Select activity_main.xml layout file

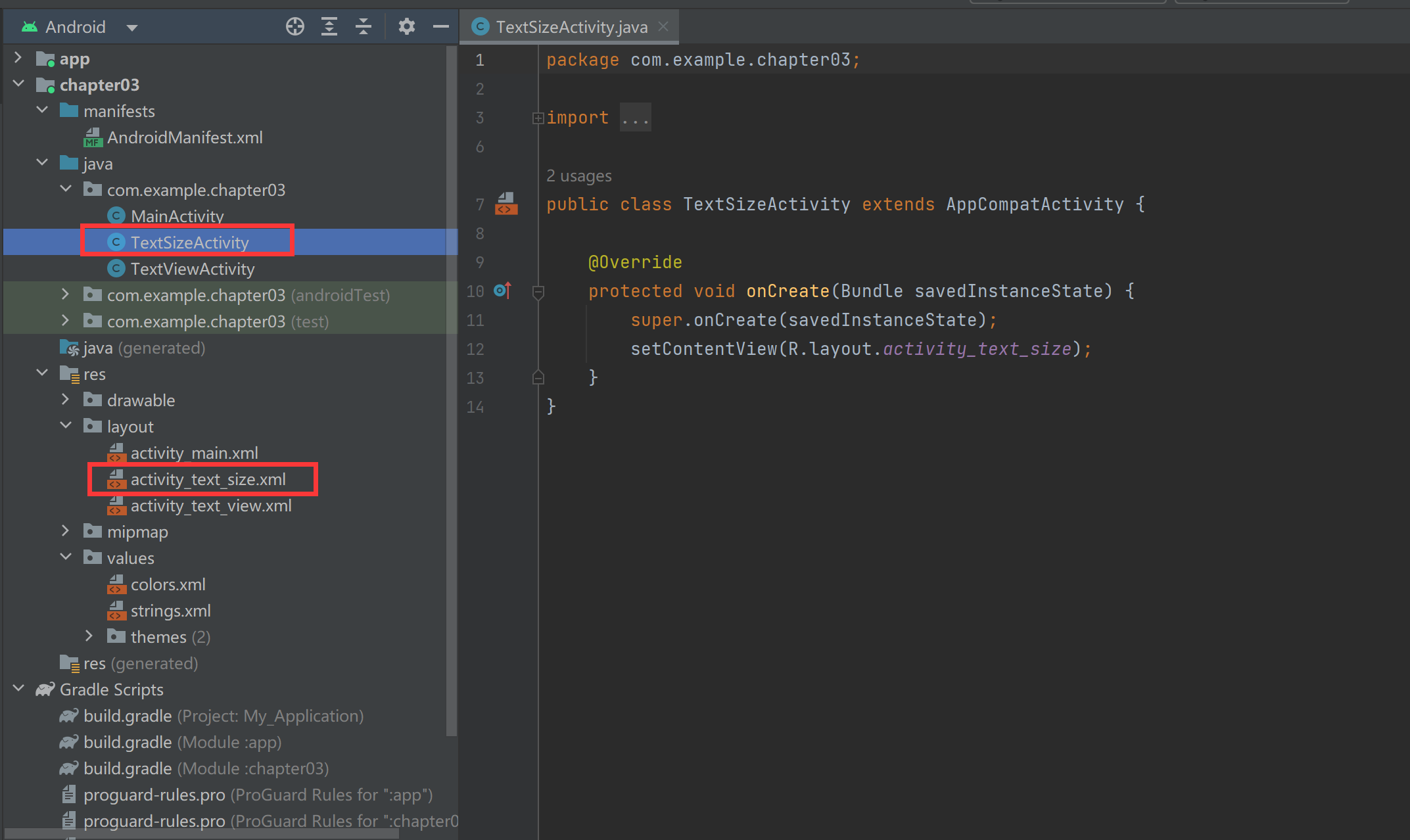point(194,453)
